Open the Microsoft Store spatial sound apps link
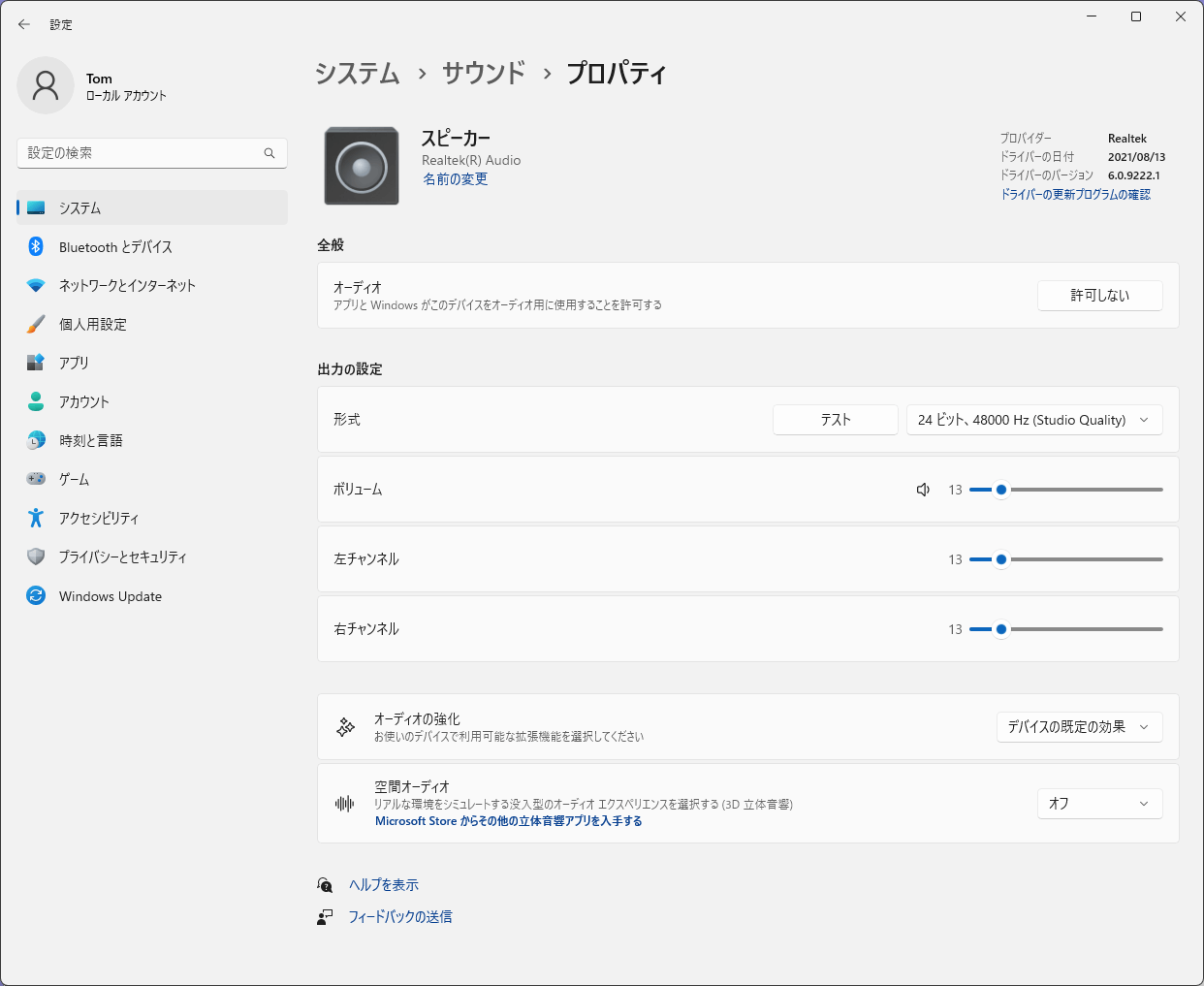 (x=509, y=821)
